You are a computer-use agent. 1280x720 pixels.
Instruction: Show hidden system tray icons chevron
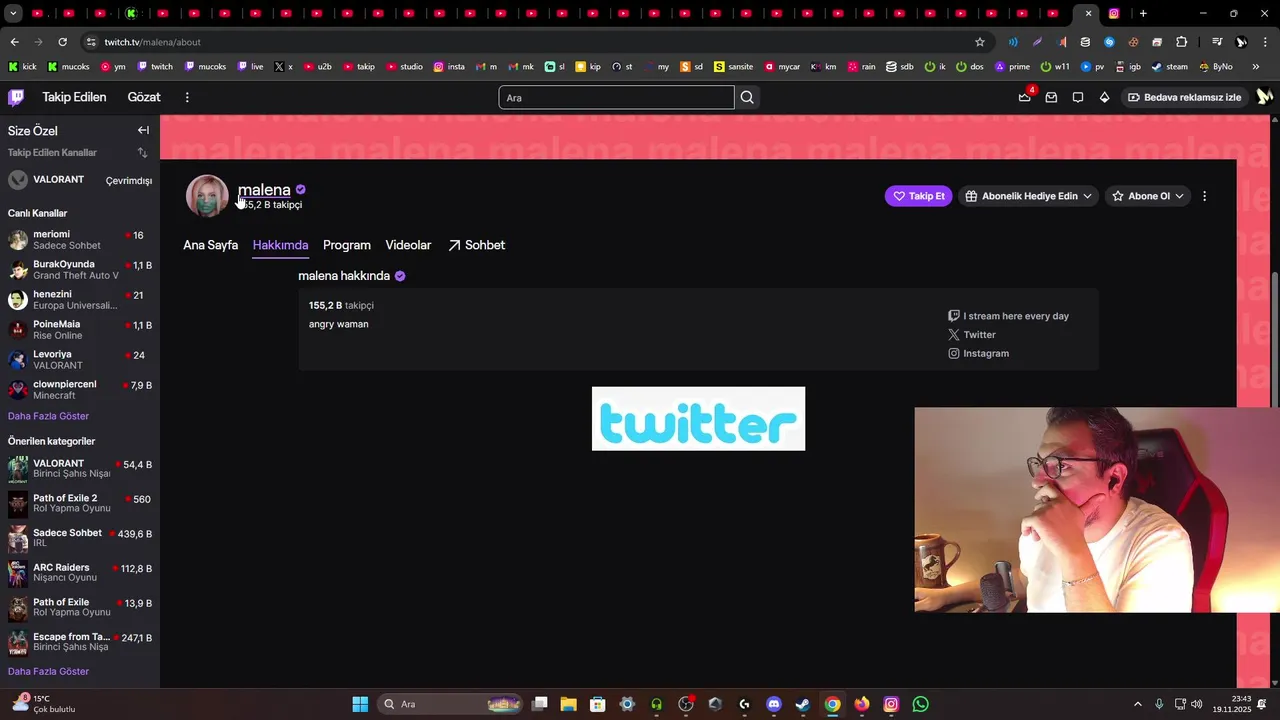pyautogui.click(x=1137, y=704)
